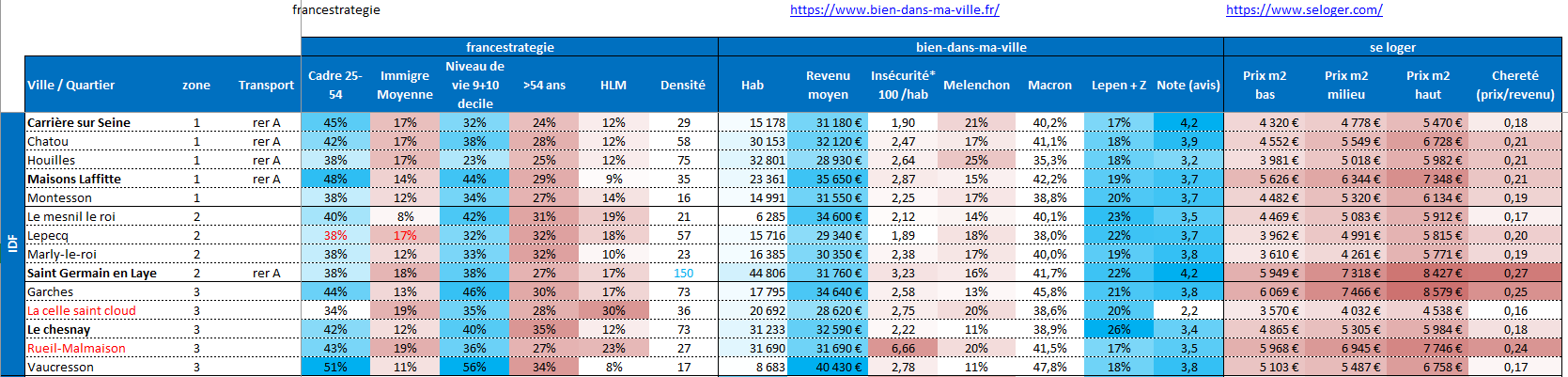This screenshot has height=377, width=1568.
Task: Select the red '38%' Lepecq cadre cell
Action: pyautogui.click(x=335, y=235)
